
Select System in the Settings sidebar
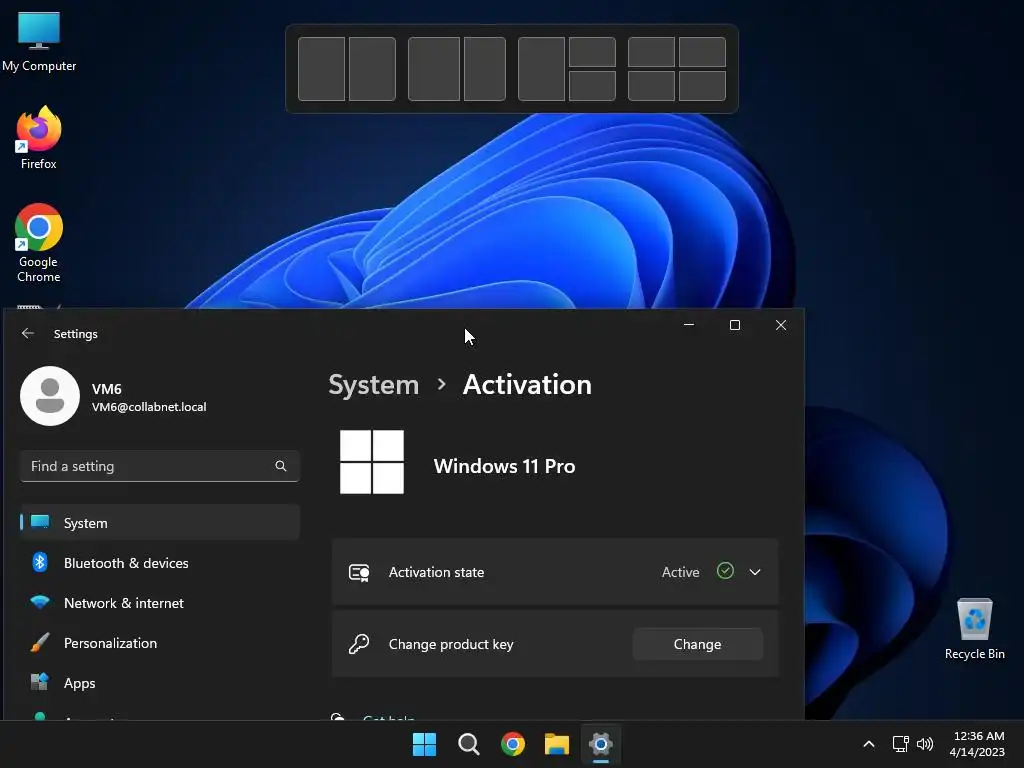[x=160, y=522]
